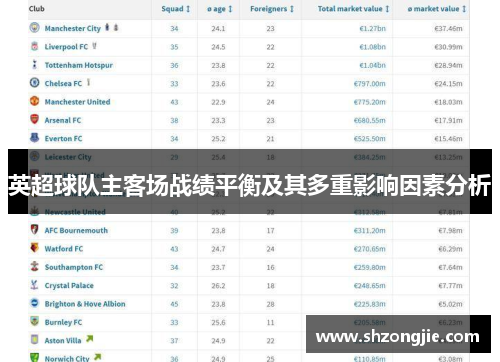Click the Chelsea FC trophy icon
This screenshot has height=362, width=500.
(x=88, y=82)
